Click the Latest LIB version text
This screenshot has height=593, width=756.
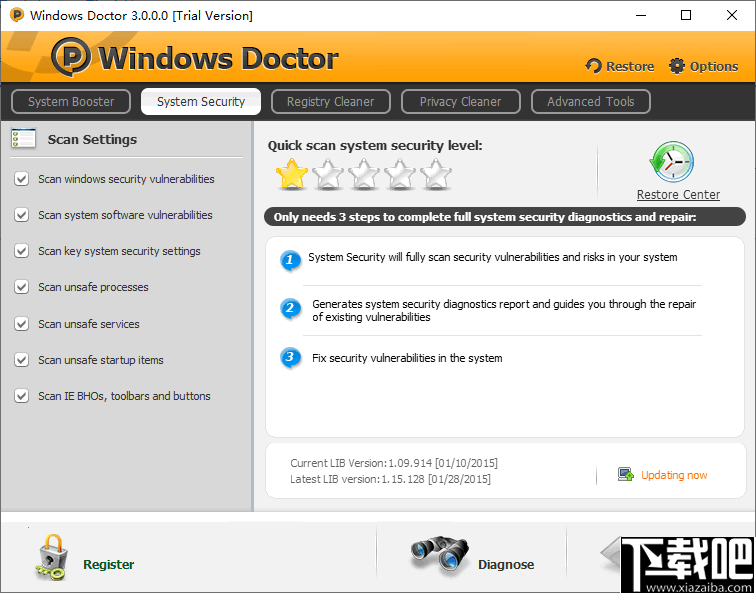click(391, 479)
